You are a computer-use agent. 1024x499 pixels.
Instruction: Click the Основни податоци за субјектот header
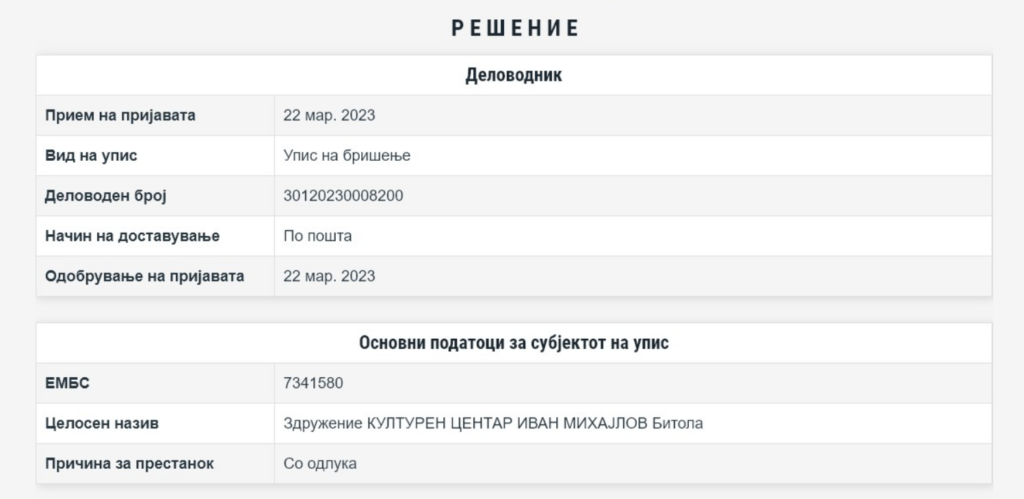(x=514, y=343)
